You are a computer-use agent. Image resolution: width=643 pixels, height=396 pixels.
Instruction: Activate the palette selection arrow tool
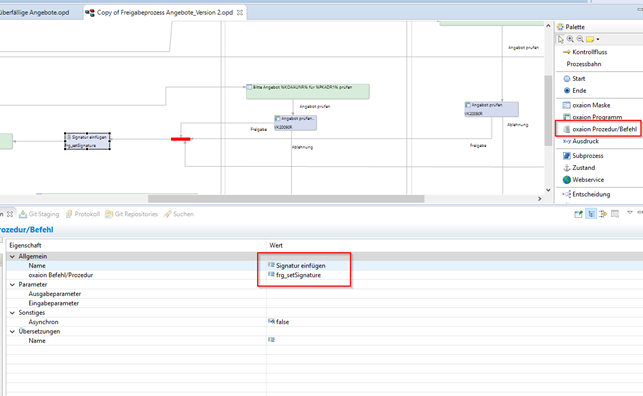click(561, 39)
